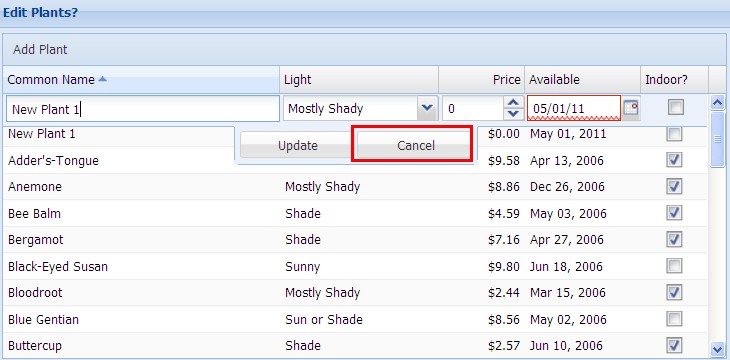
Task: Click the ascending sort arrow on Common Name
Action: tap(102, 80)
